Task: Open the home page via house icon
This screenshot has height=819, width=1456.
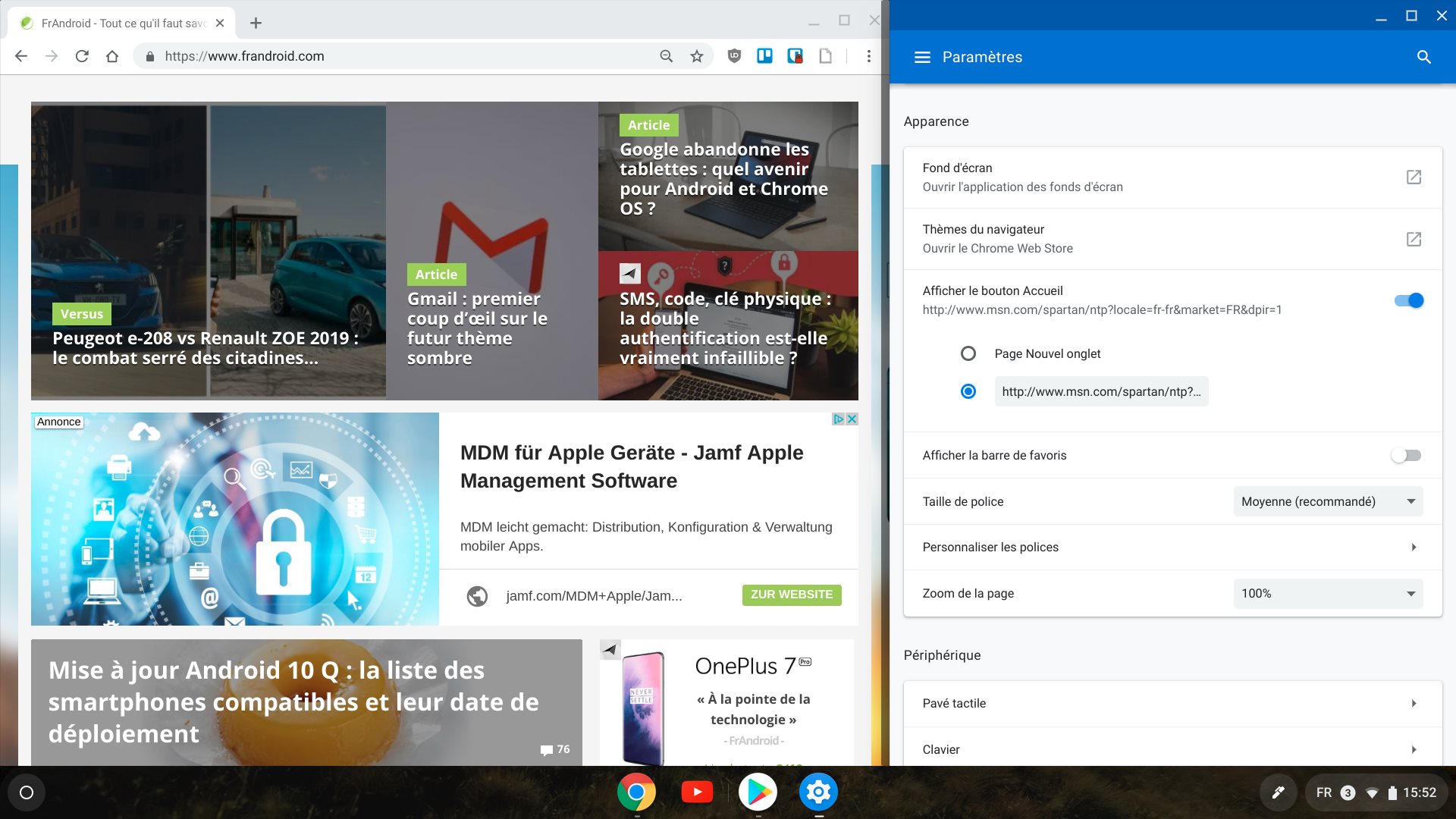Action: click(112, 56)
